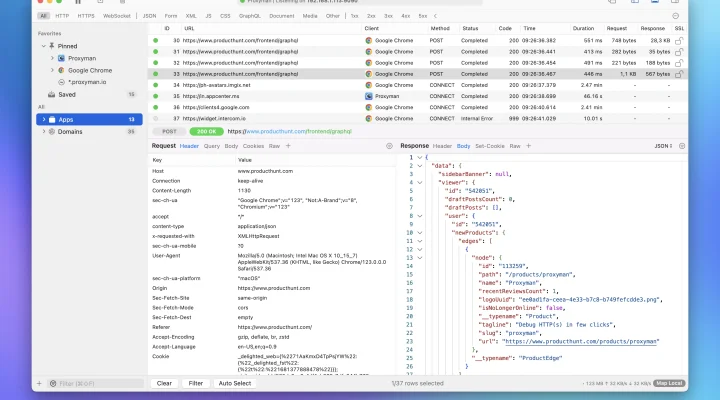Select row 37 widget.intercom.io request
Viewport: 720px width, 400px height.
point(417,118)
